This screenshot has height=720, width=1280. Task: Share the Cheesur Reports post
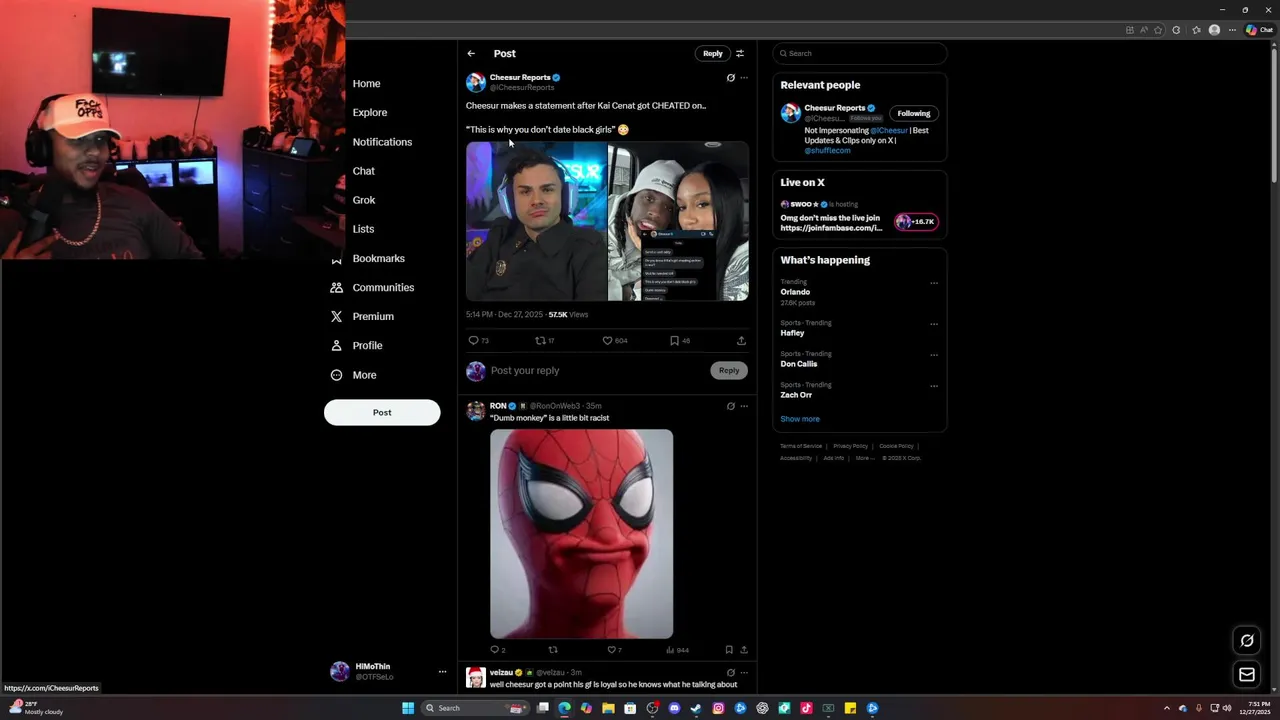pyautogui.click(x=741, y=340)
